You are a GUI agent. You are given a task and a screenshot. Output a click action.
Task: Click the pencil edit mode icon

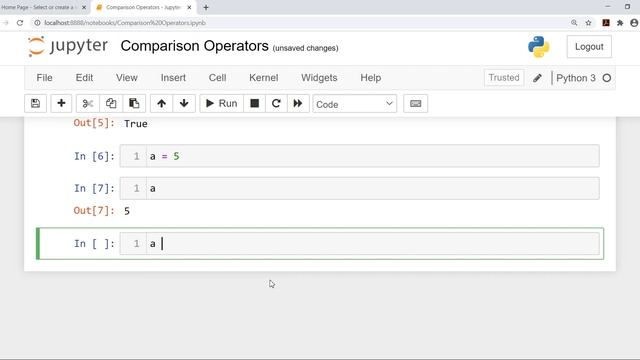(x=537, y=78)
